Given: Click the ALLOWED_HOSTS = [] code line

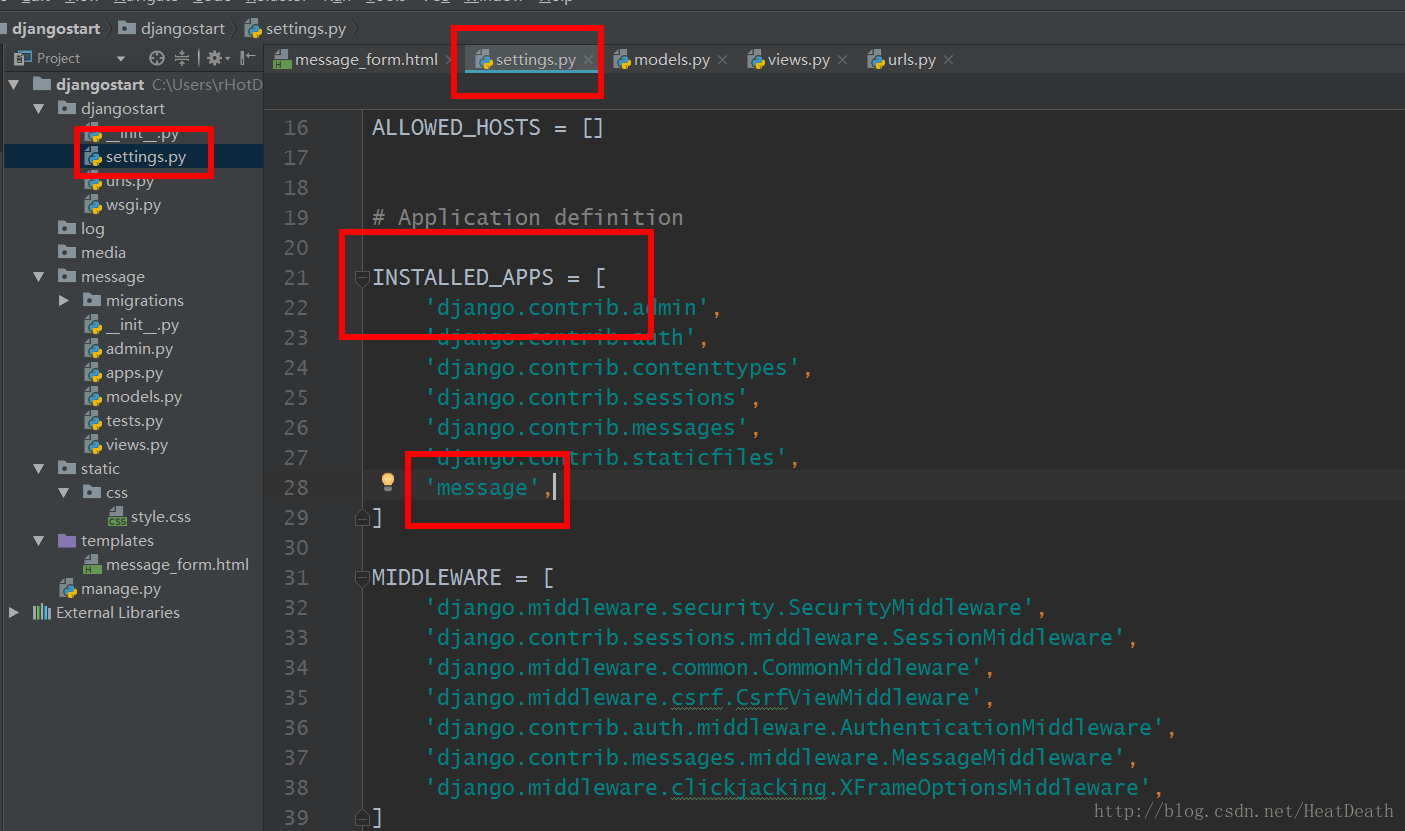Looking at the screenshot, I should click(x=488, y=127).
